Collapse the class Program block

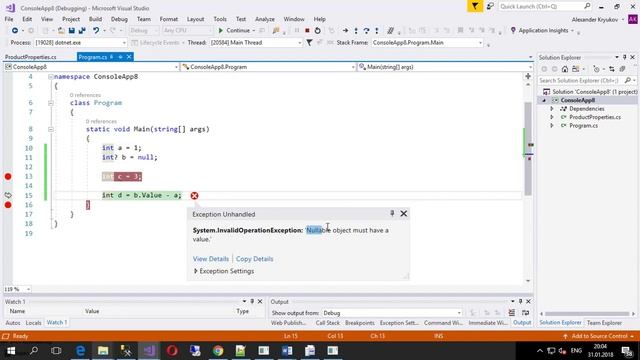(51, 103)
